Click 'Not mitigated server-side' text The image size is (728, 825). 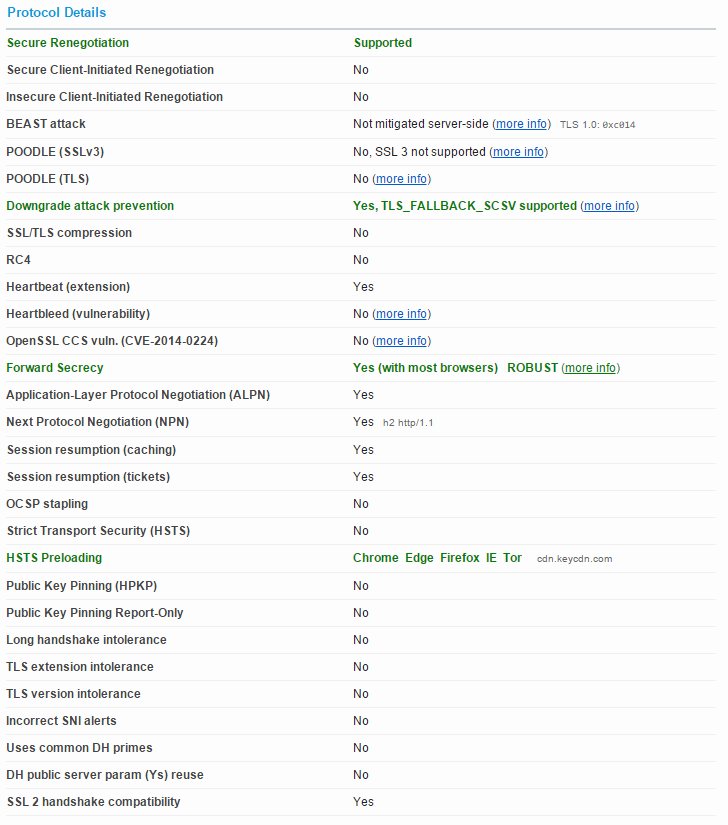point(421,124)
